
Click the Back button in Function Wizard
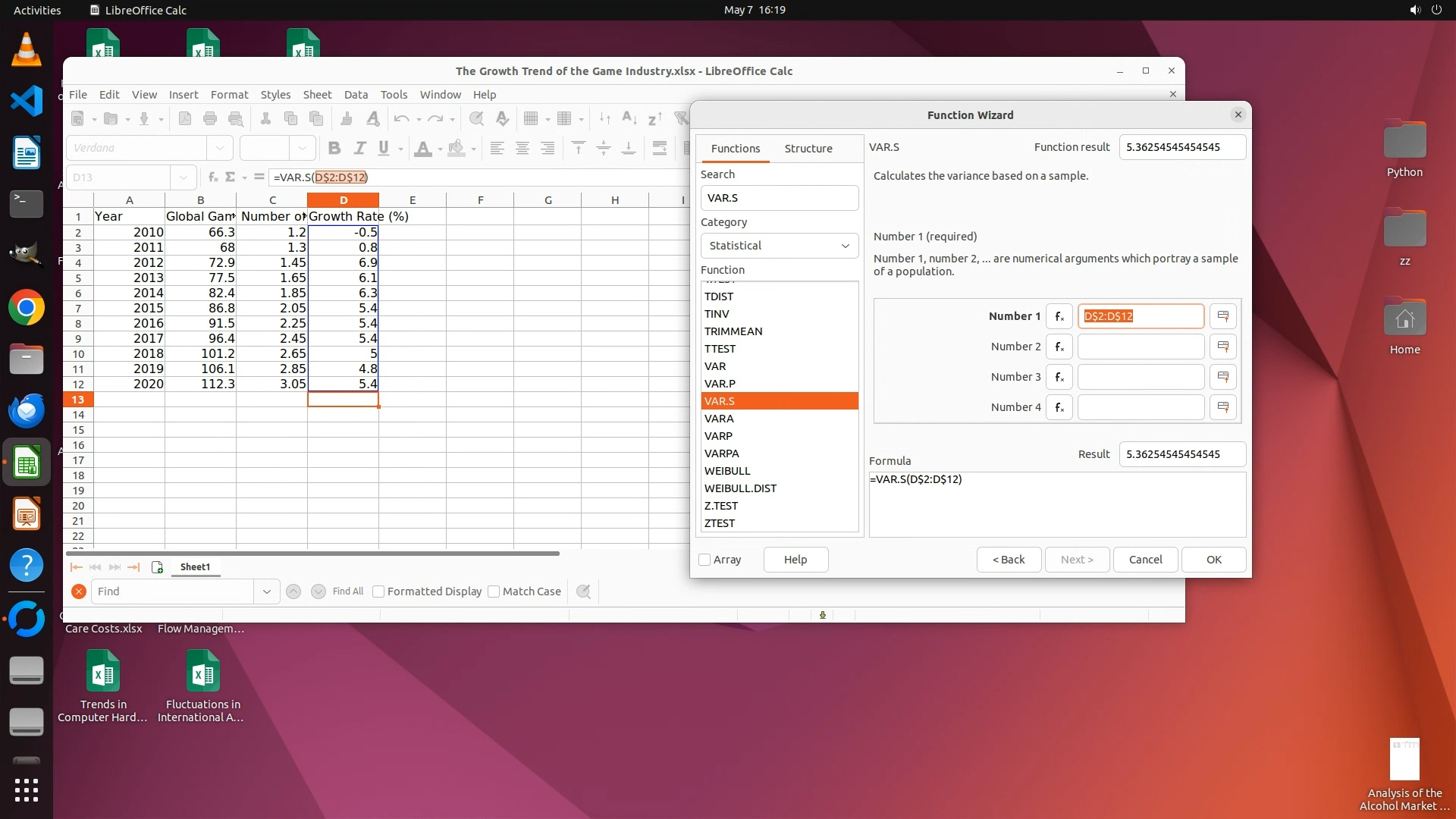(x=1008, y=560)
